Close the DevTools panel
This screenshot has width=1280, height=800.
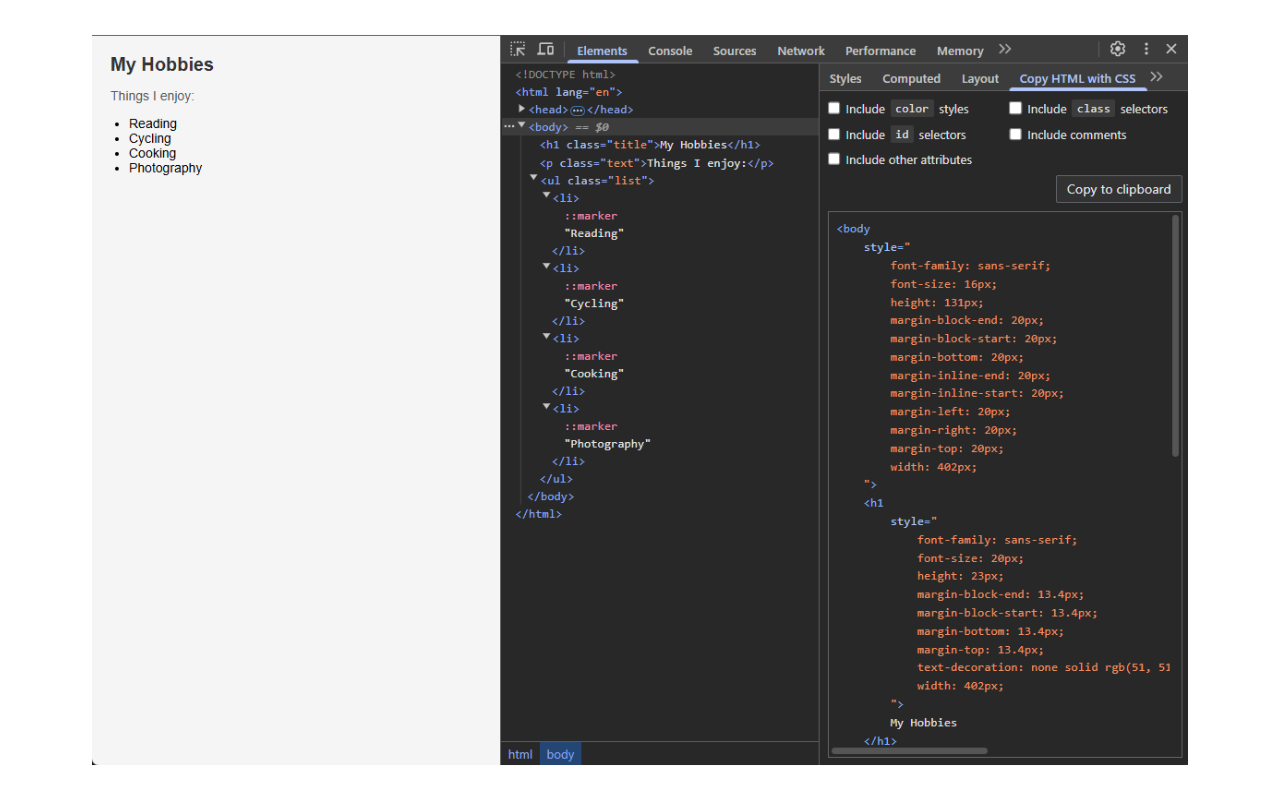point(1171,49)
